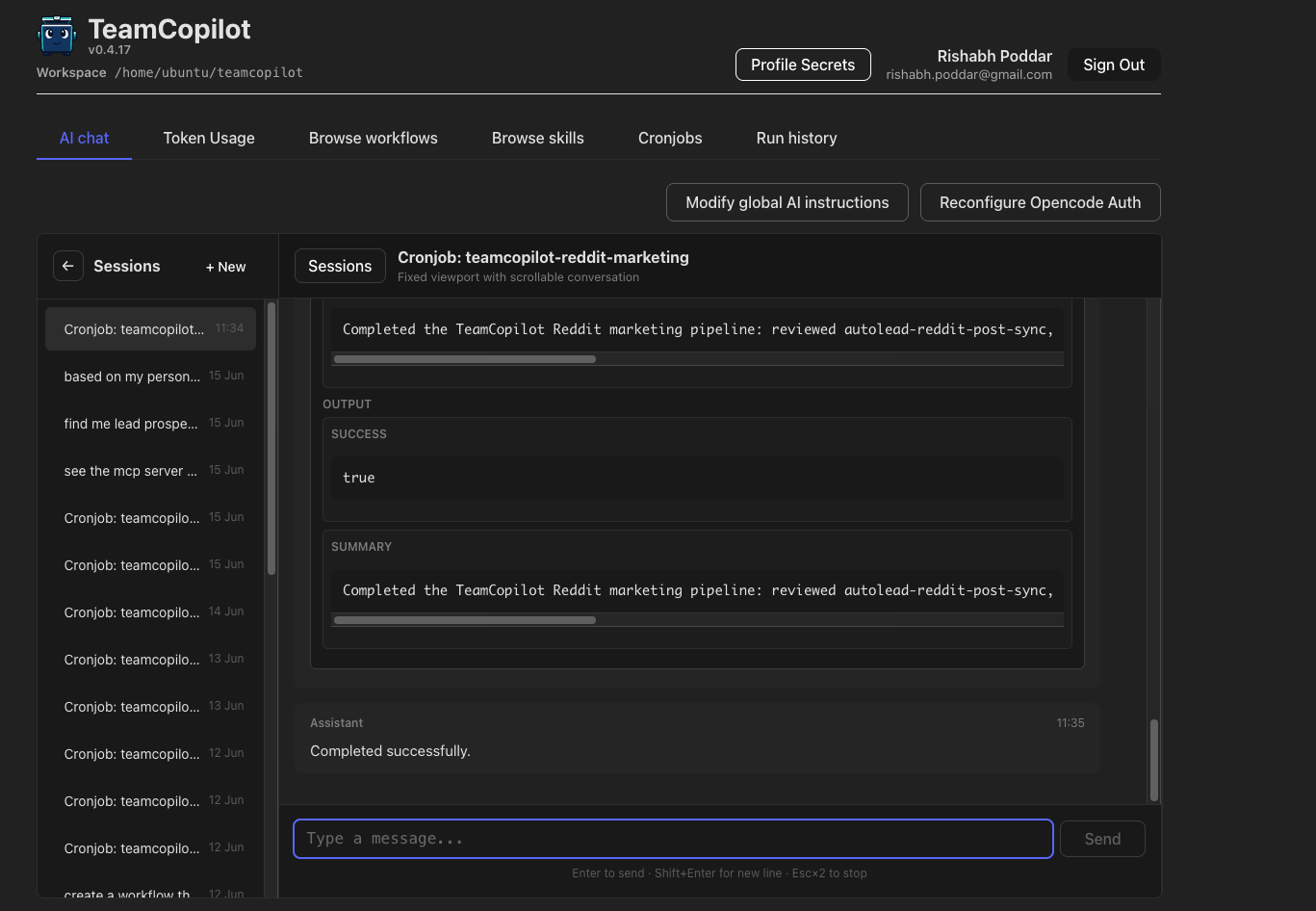Click the workspace path /home/ubuntu/teamcopilot
This screenshot has height=911, width=1316.
[209, 72]
